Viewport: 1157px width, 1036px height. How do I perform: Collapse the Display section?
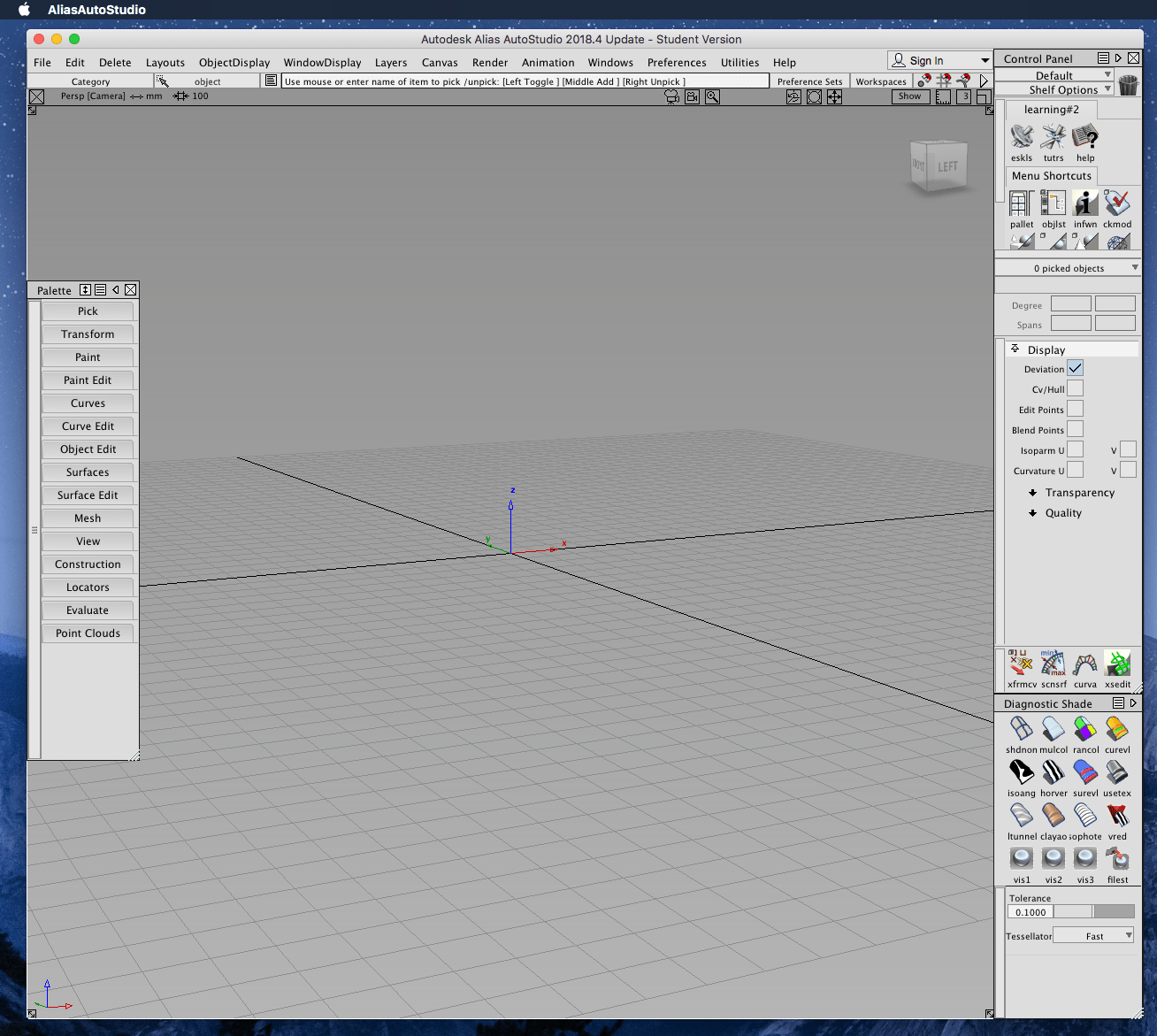click(1015, 349)
